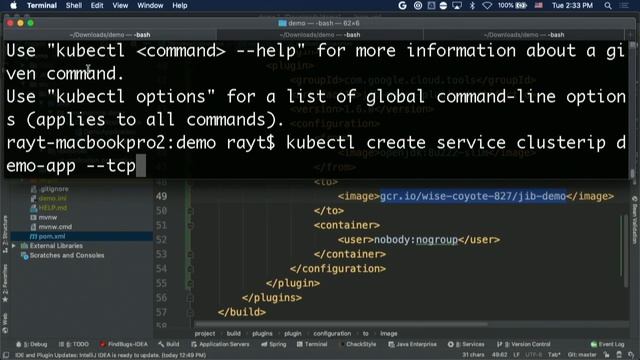Expand the External Libraries node arrow

(x=14, y=246)
